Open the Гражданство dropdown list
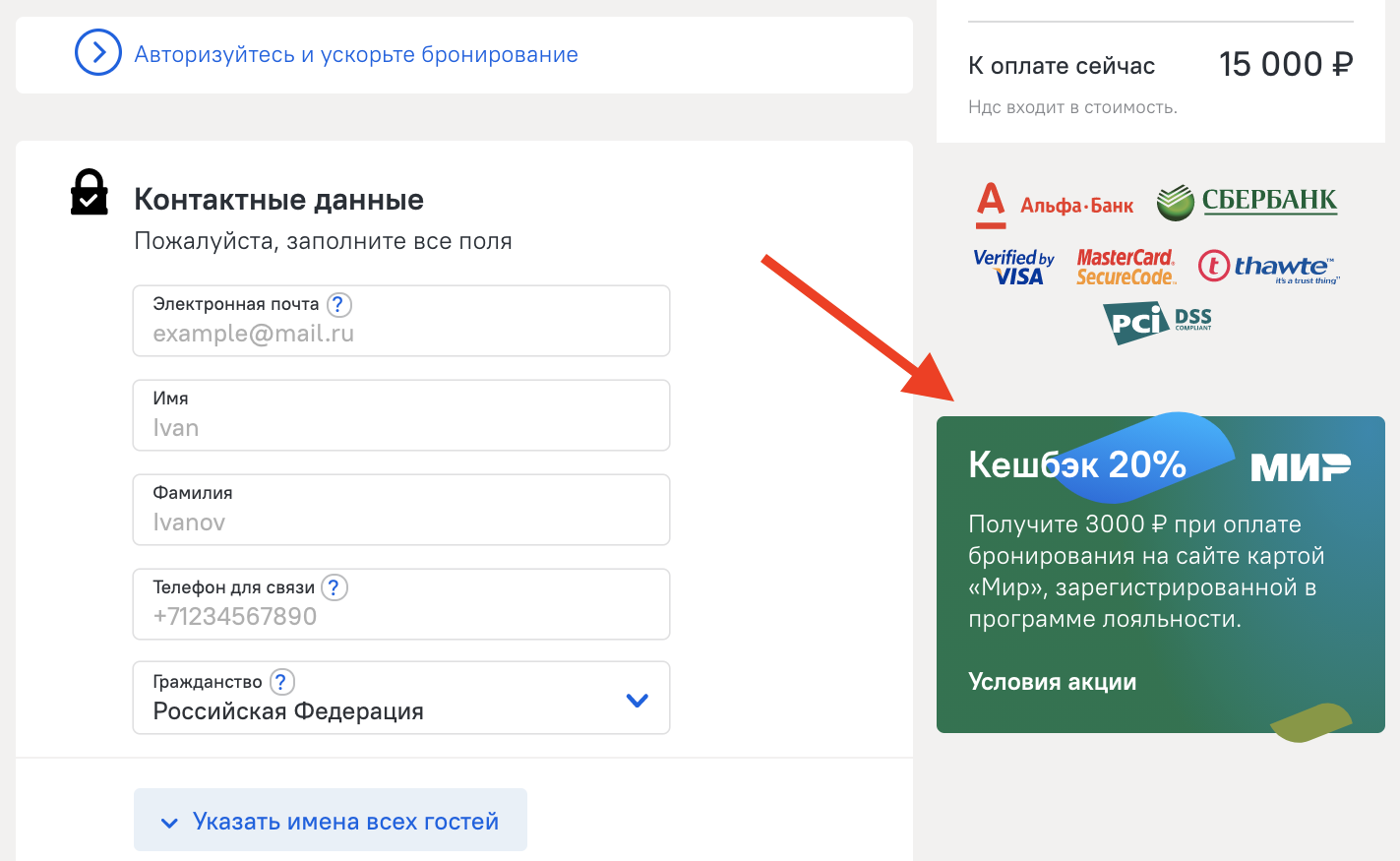1400x861 pixels. pos(637,700)
